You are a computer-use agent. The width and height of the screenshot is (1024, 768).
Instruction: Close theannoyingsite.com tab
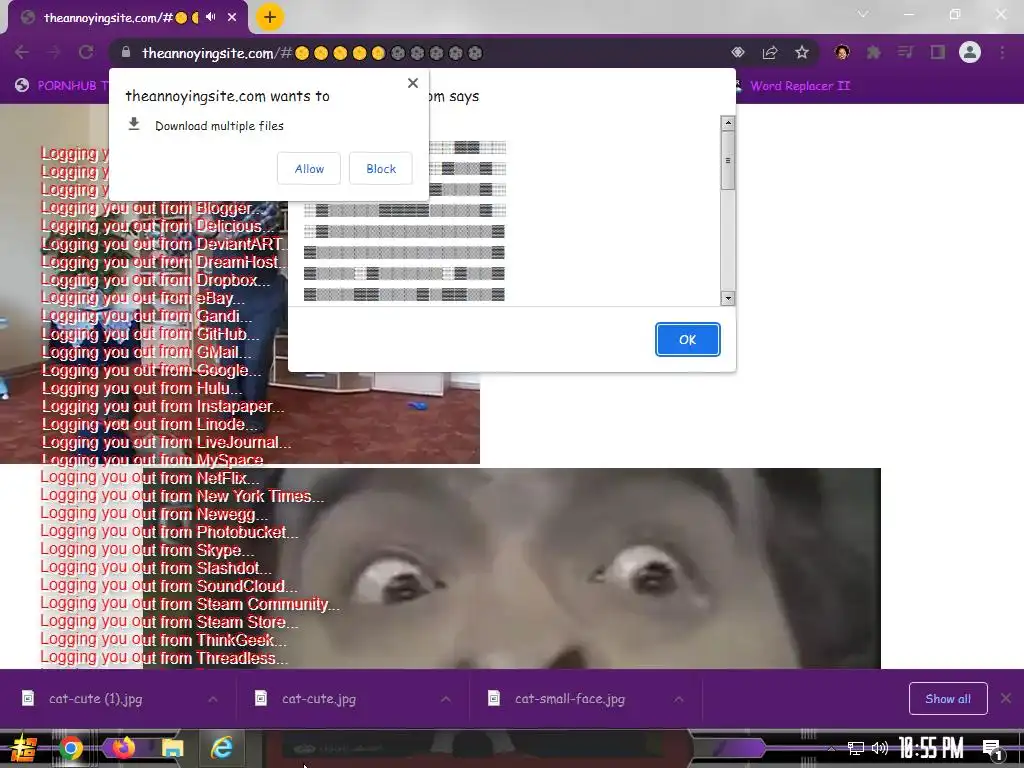(x=232, y=18)
